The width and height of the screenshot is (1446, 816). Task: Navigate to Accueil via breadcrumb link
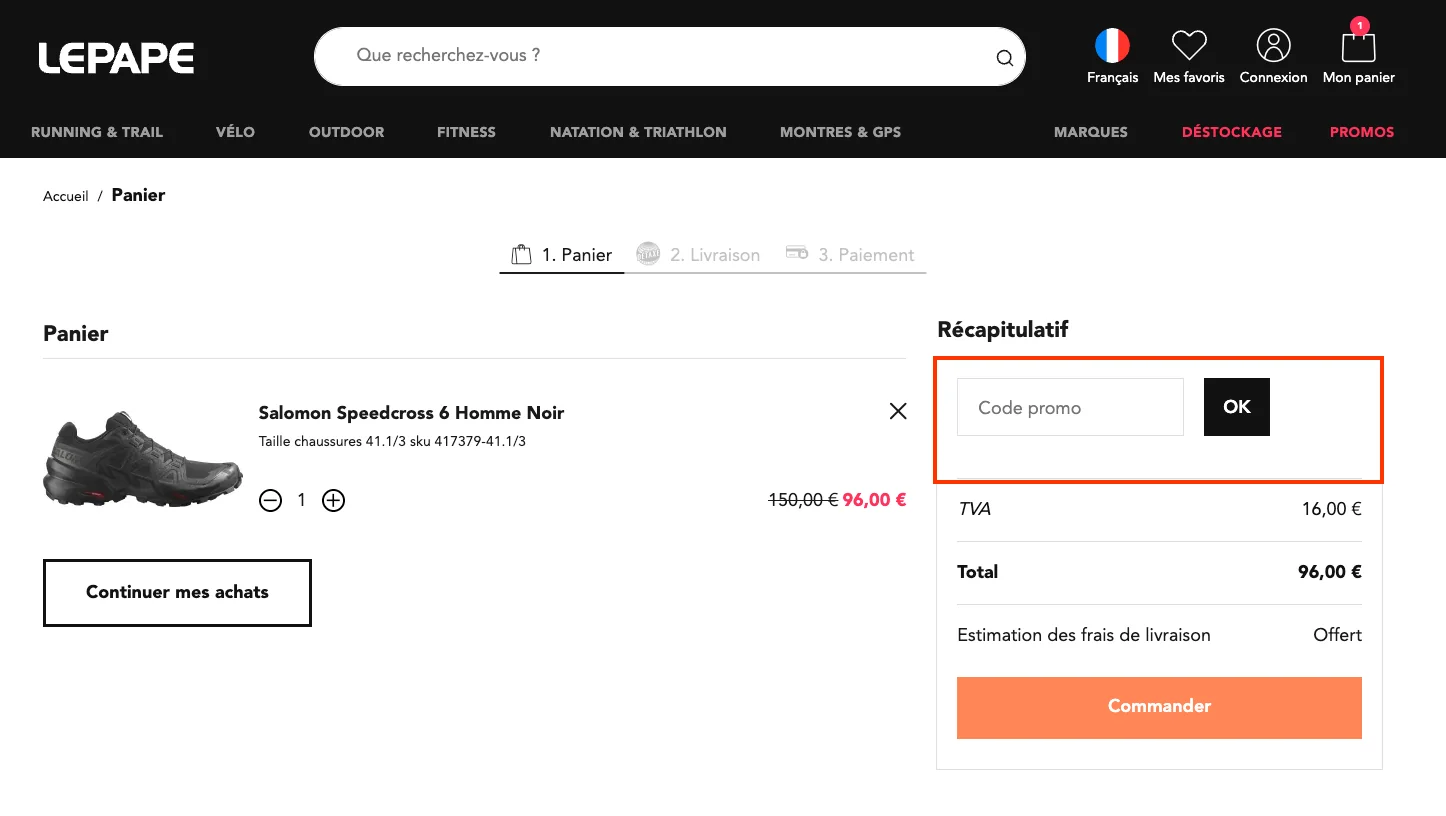65,195
